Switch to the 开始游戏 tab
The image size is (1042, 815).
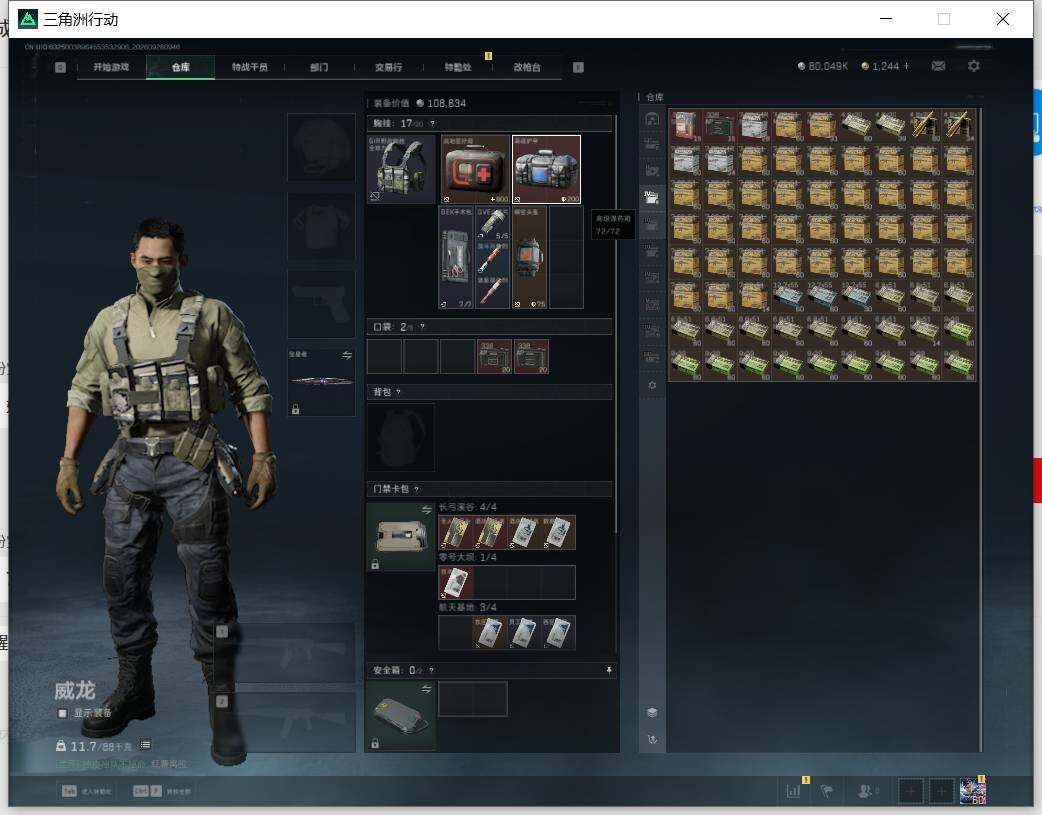coord(111,67)
